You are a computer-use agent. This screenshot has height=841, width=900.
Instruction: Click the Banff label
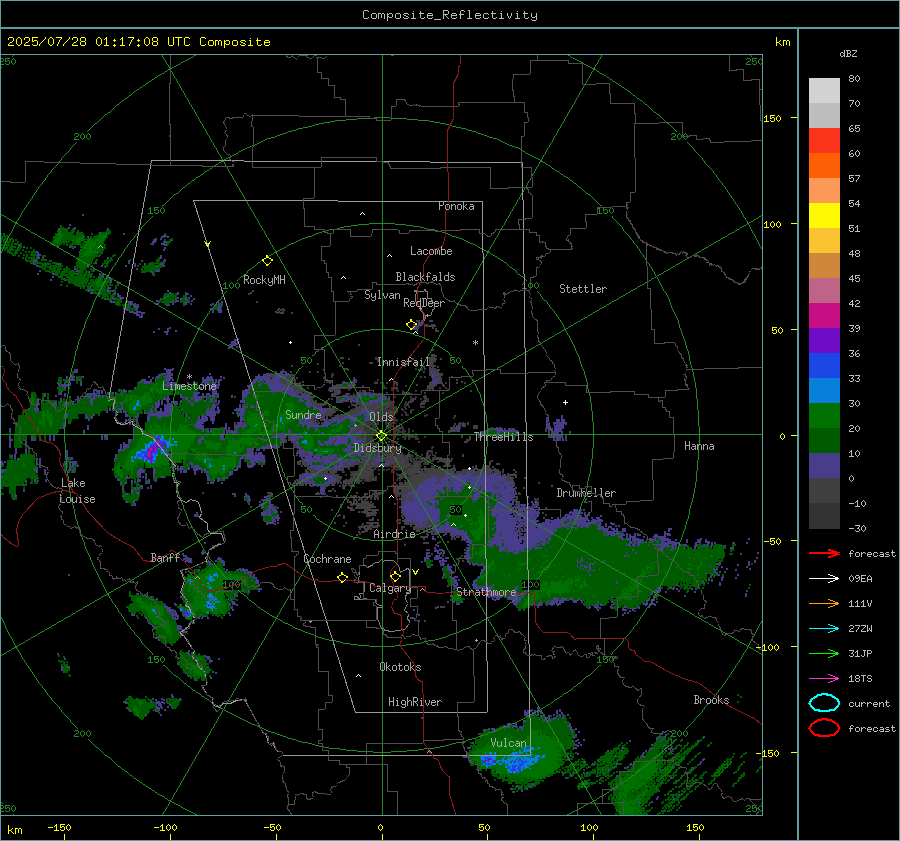coord(165,558)
